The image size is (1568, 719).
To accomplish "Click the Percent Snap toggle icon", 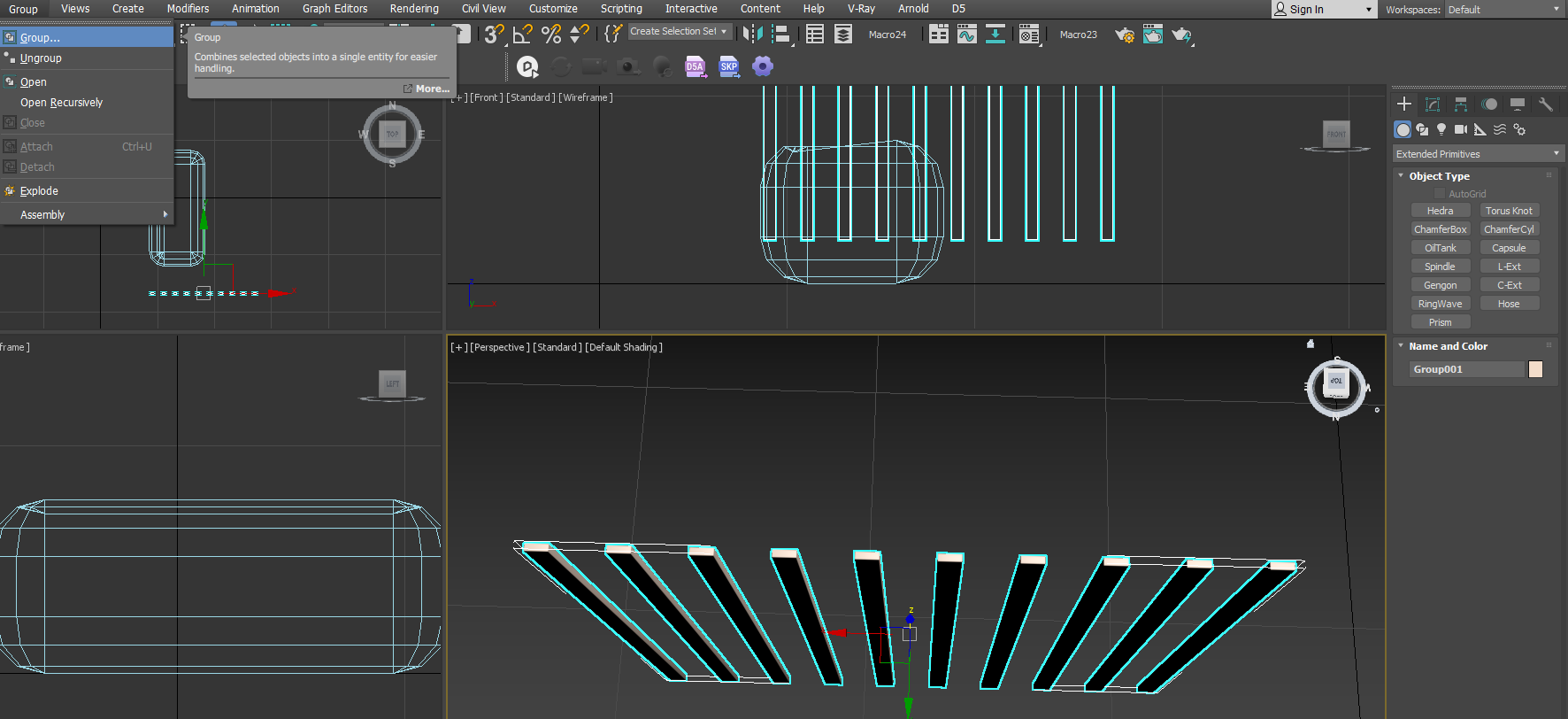I will [551, 35].
